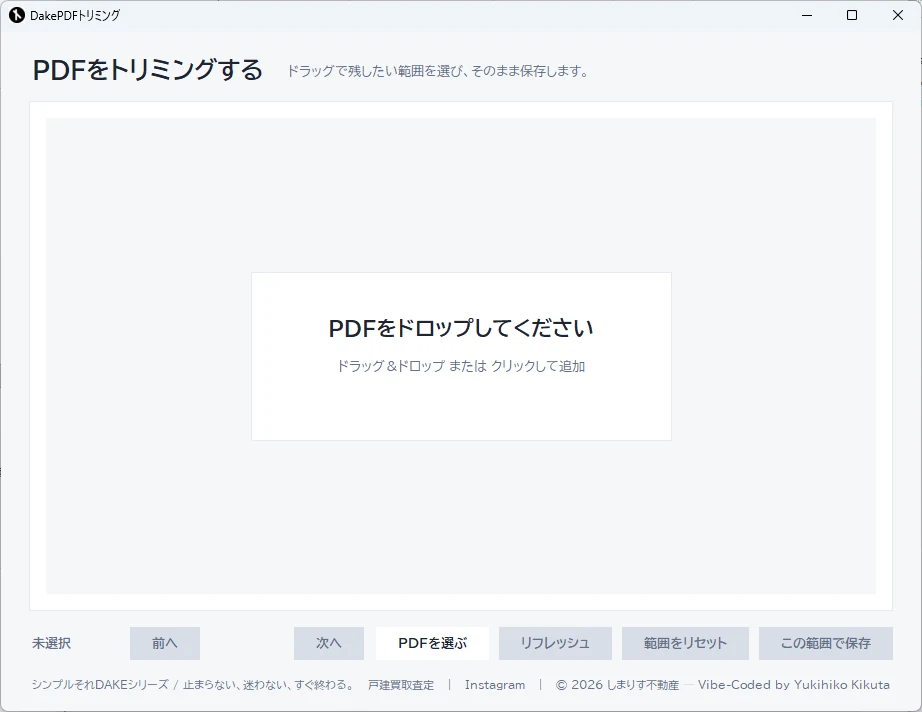
Task: Click ドラッグ＆ドロップ または クリックして追加 text
Action: point(461,366)
